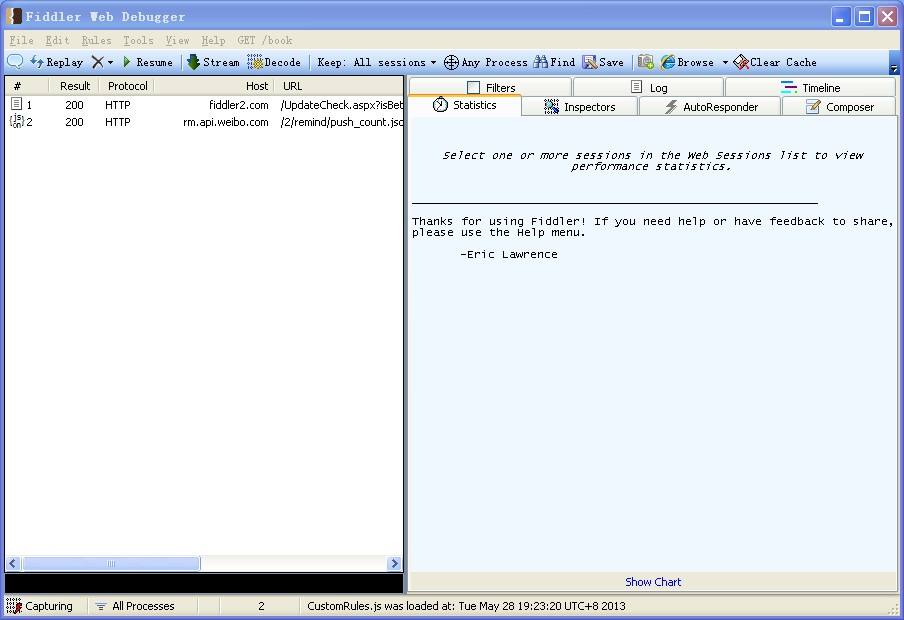Click the Show Chart link
The width and height of the screenshot is (904, 620).
(x=653, y=582)
